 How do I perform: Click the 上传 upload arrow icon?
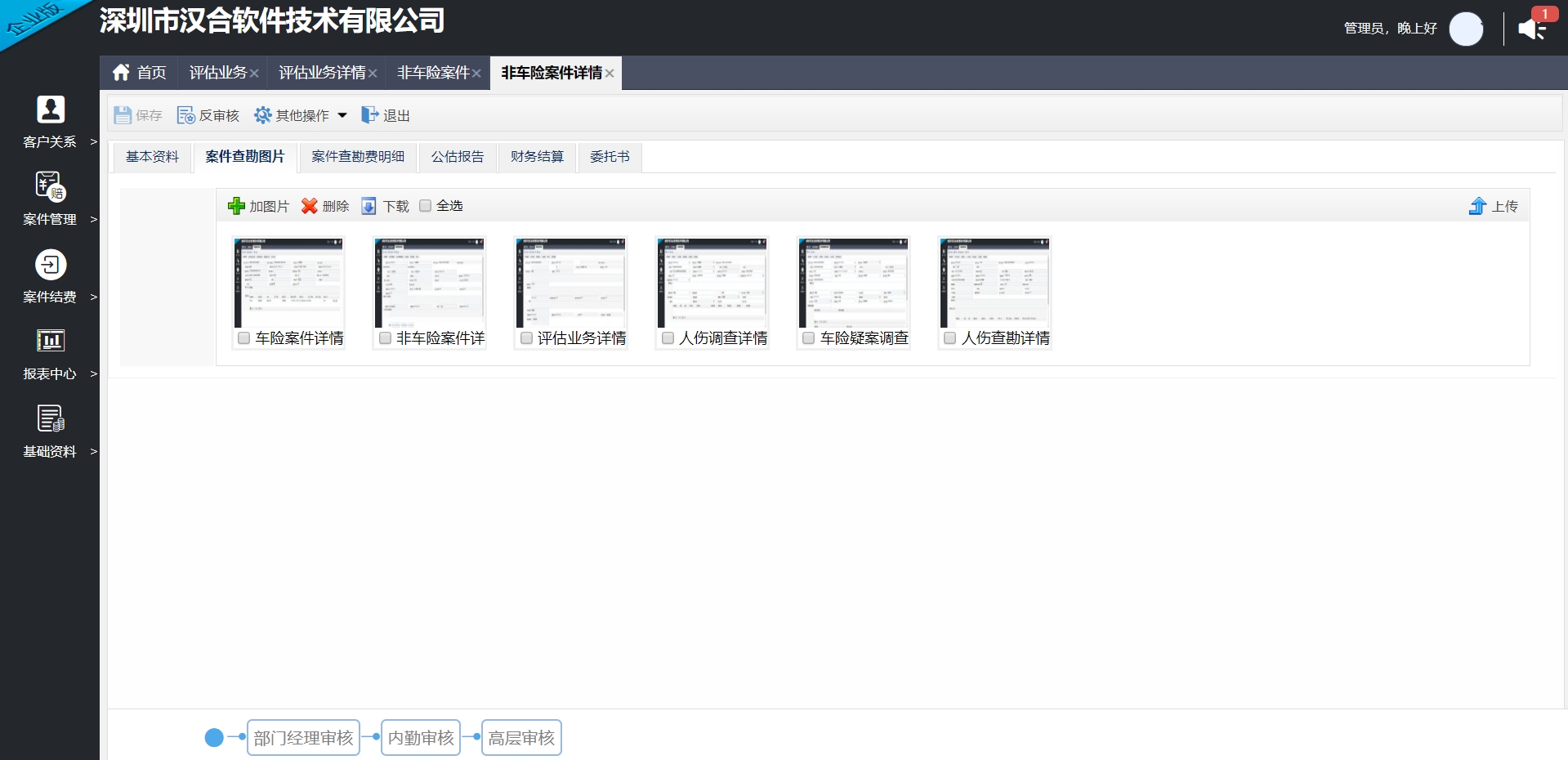[1477, 206]
